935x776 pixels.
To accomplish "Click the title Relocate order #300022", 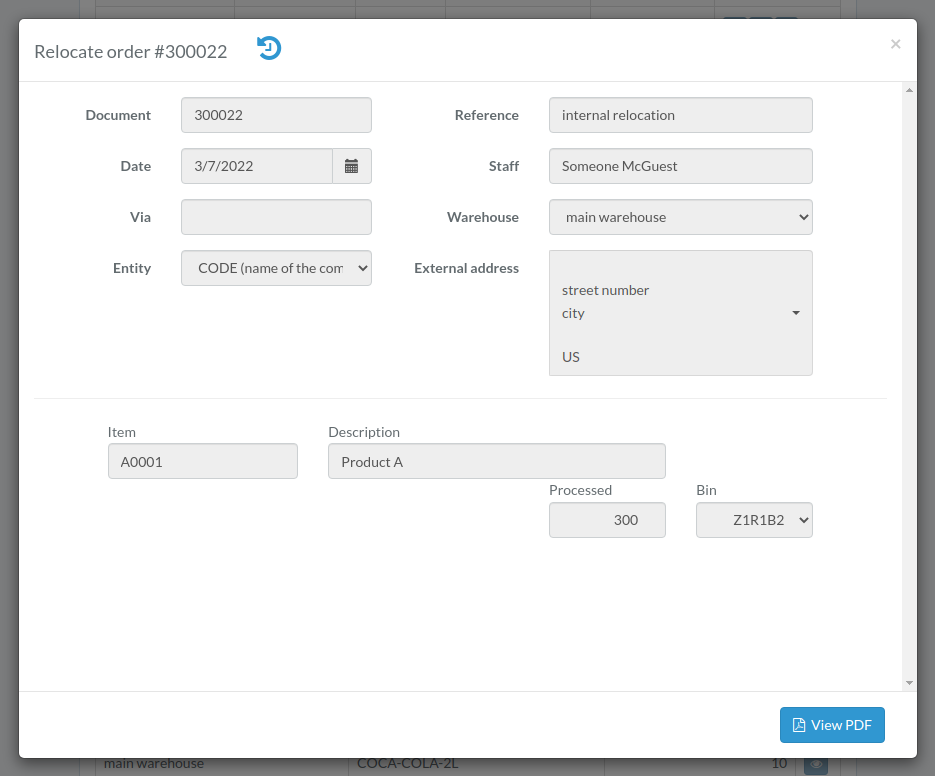I will click(131, 52).
